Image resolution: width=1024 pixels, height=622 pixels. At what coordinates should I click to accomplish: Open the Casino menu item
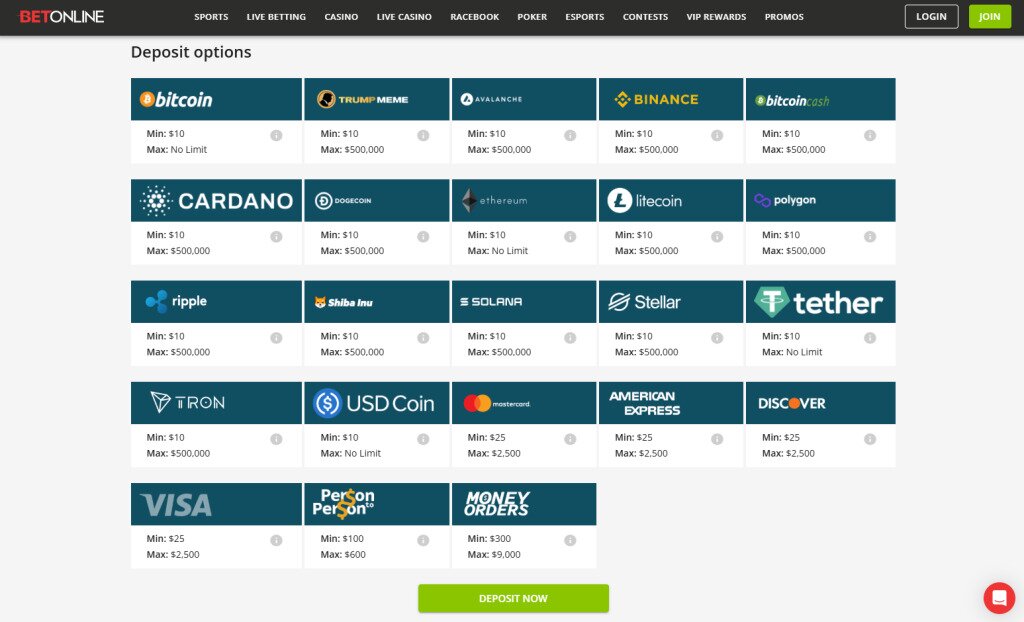pyautogui.click(x=342, y=17)
